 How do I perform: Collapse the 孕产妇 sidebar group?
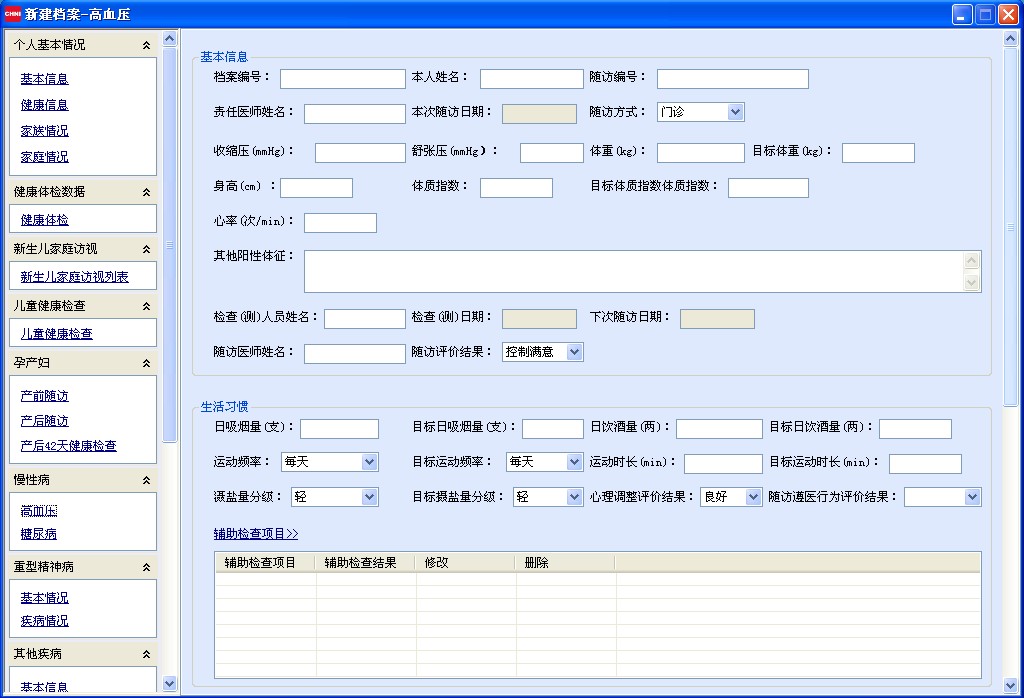click(146, 363)
